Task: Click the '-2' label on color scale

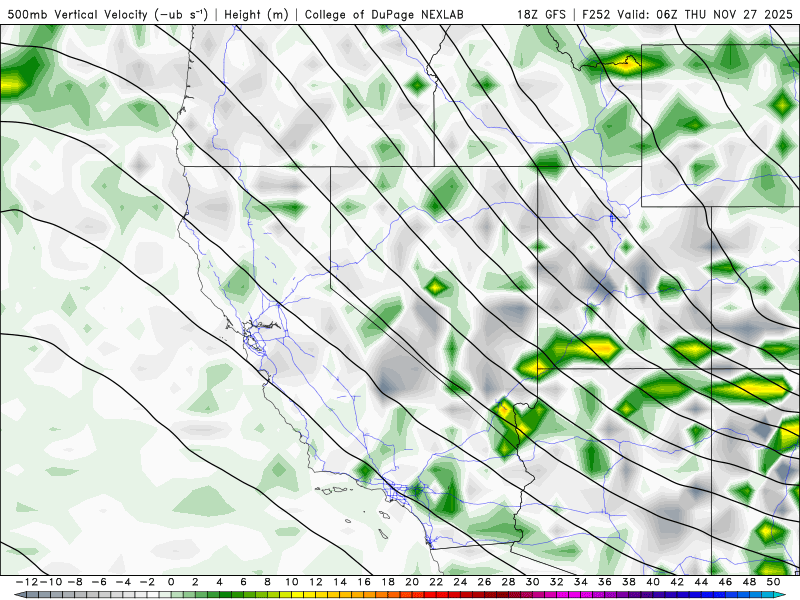Action: (x=147, y=582)
